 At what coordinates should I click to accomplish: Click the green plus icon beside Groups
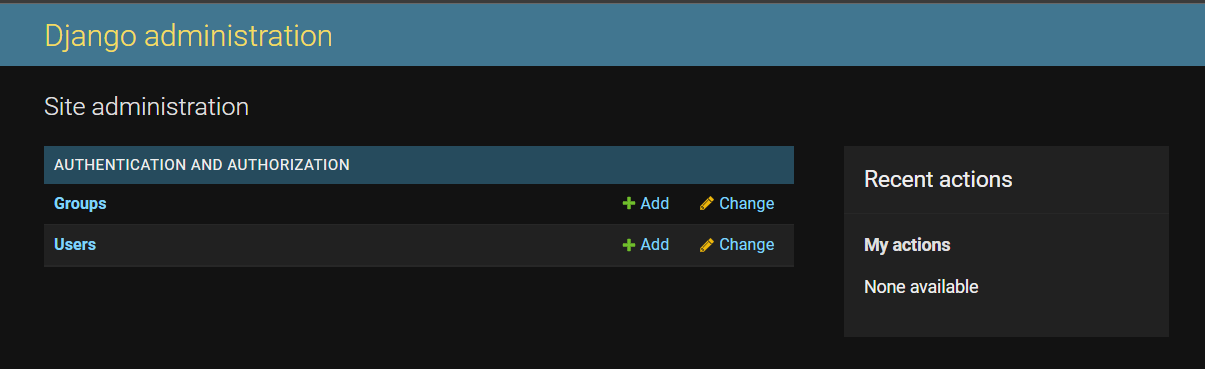click(629, 203)
